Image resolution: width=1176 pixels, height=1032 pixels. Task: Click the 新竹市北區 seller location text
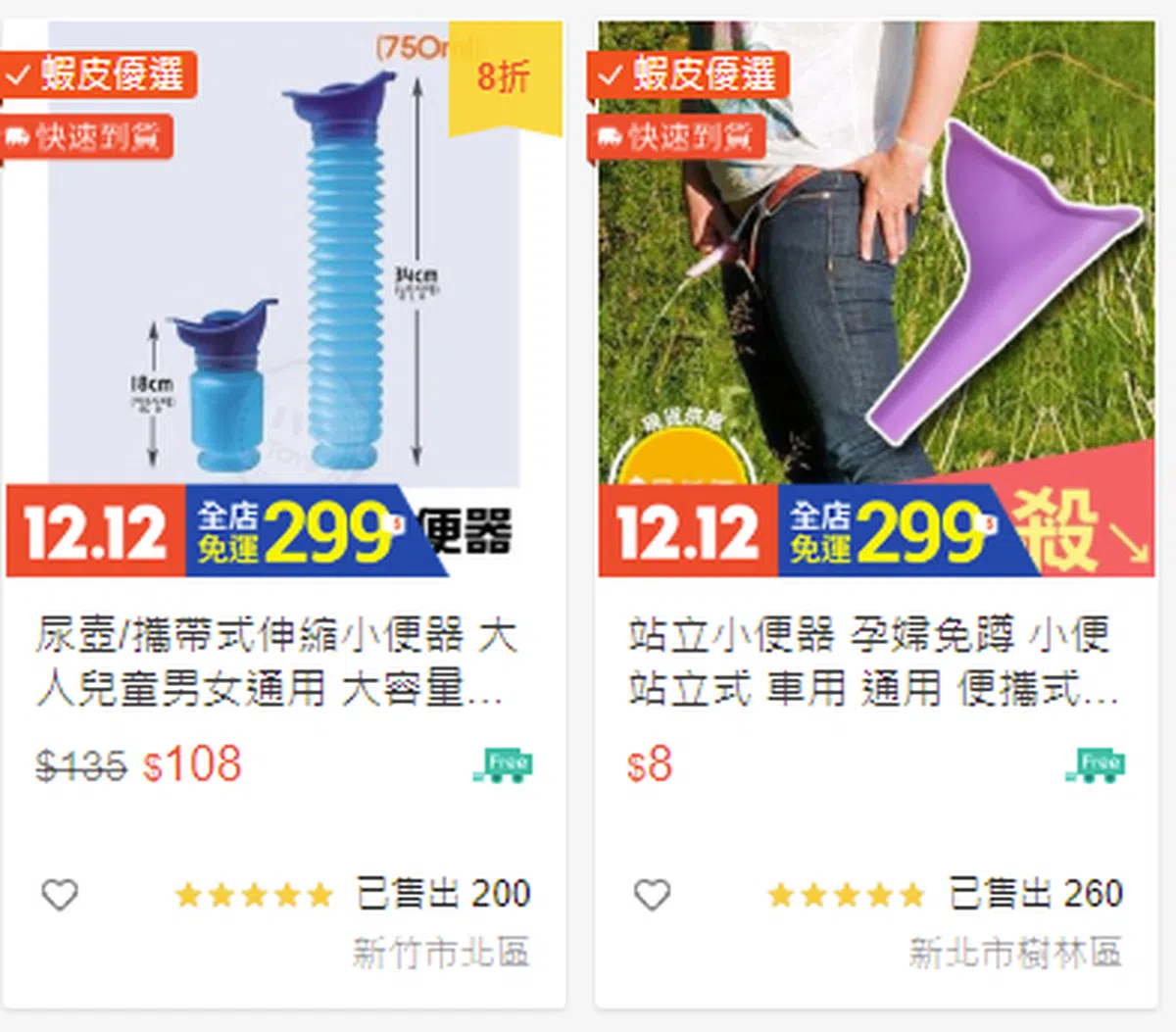(441, 952)
